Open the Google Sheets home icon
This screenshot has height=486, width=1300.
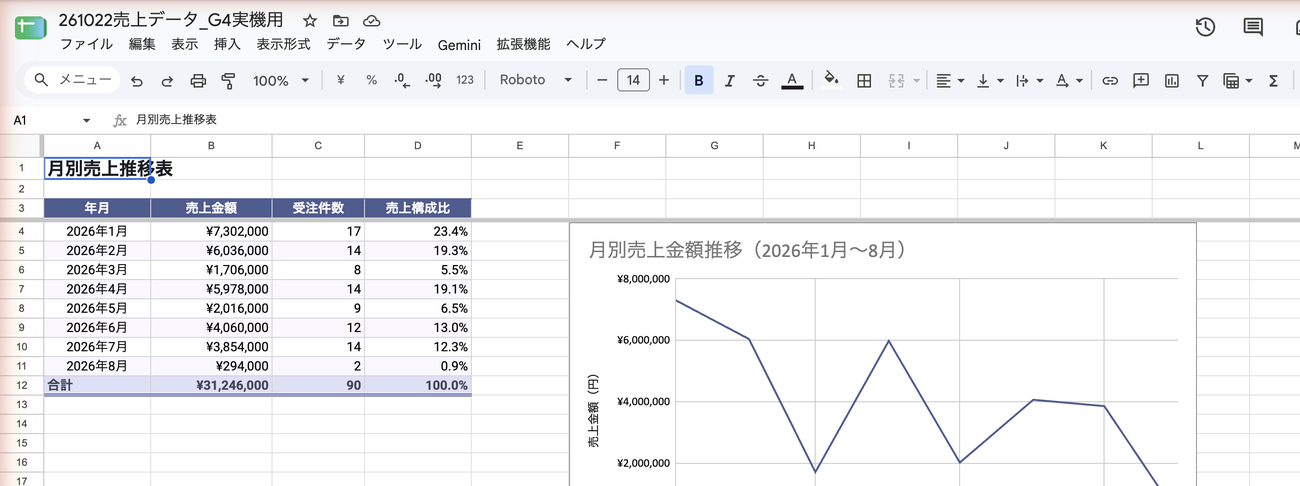(x=30, y=28)
